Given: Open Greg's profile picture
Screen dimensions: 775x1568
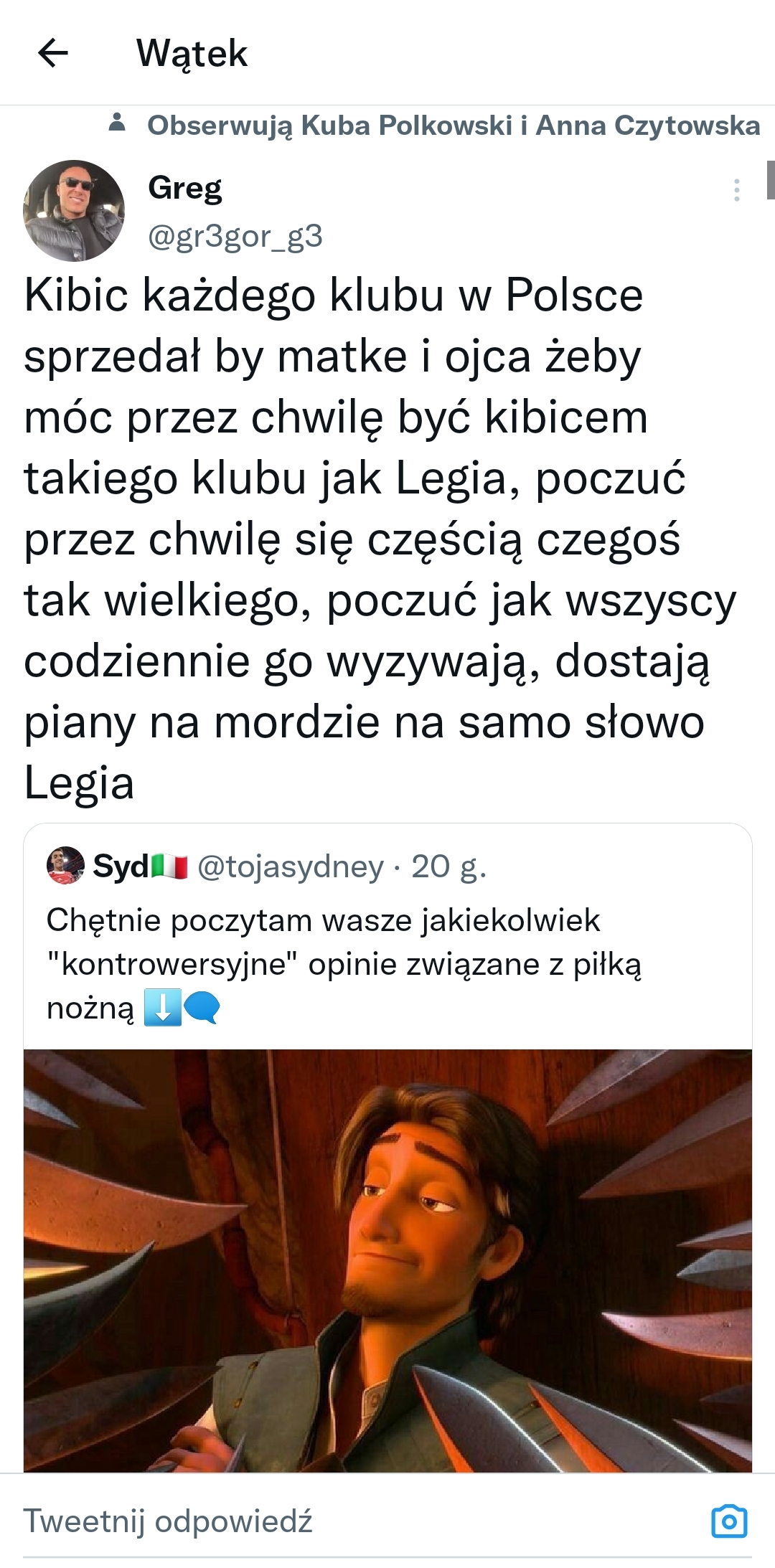Looking at the screenshot, I should tap(74, 210).
